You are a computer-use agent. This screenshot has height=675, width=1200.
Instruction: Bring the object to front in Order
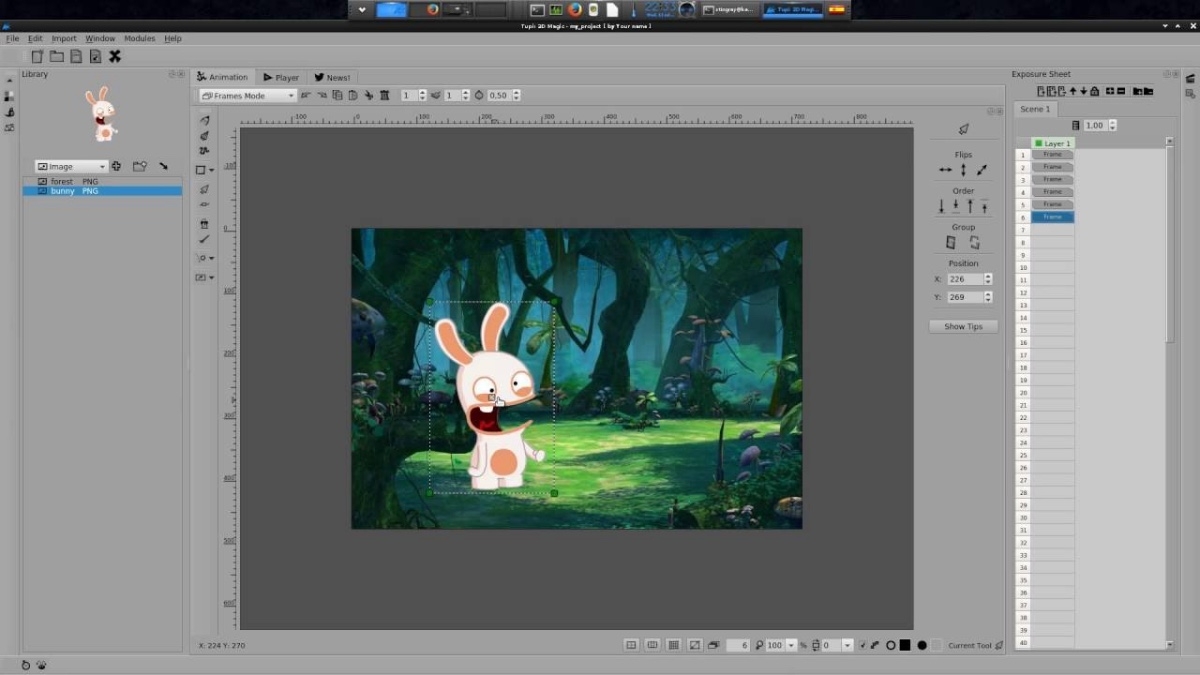(985, 206)
